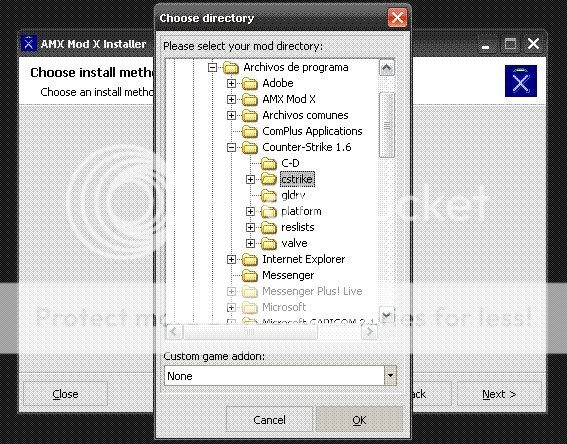Confirm directory with OK button
This screenshot has height=444, width=567.
pyautogui.click(x=359, y=419)
